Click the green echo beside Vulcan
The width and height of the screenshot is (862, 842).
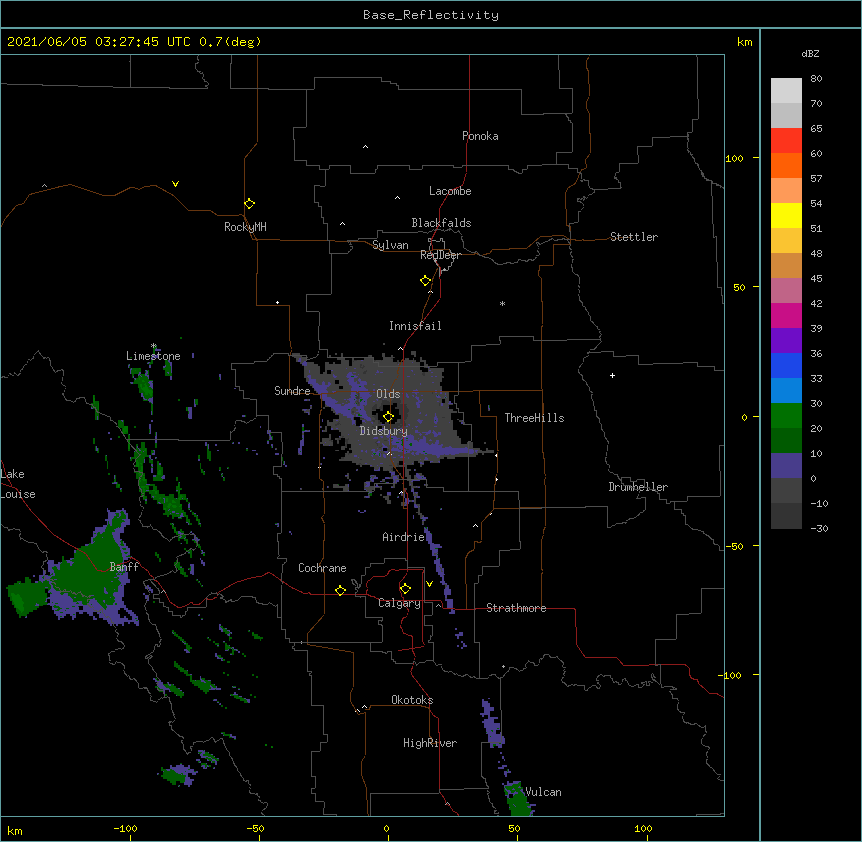[517, 800]
